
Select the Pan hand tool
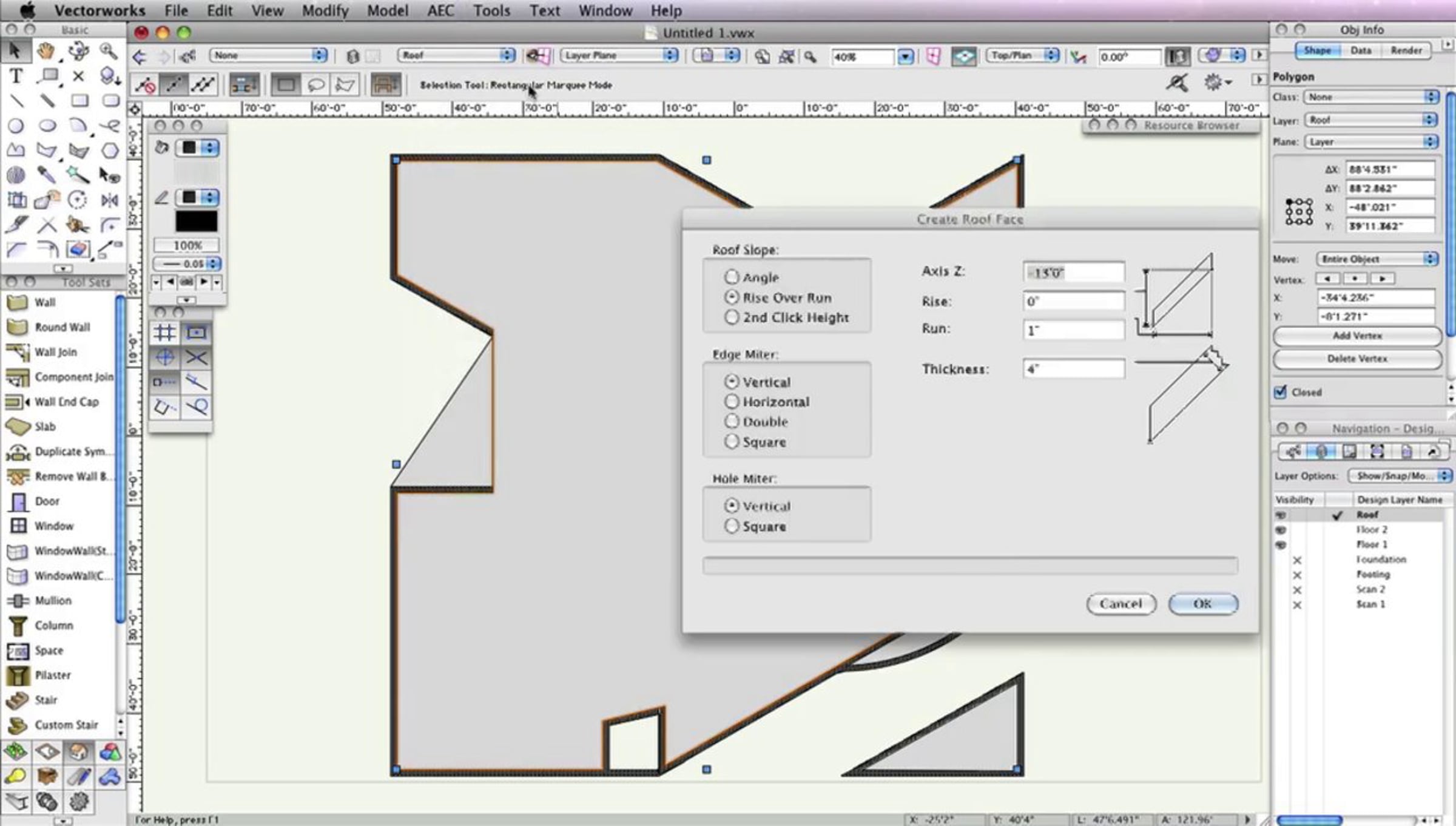tap(46, 52)
